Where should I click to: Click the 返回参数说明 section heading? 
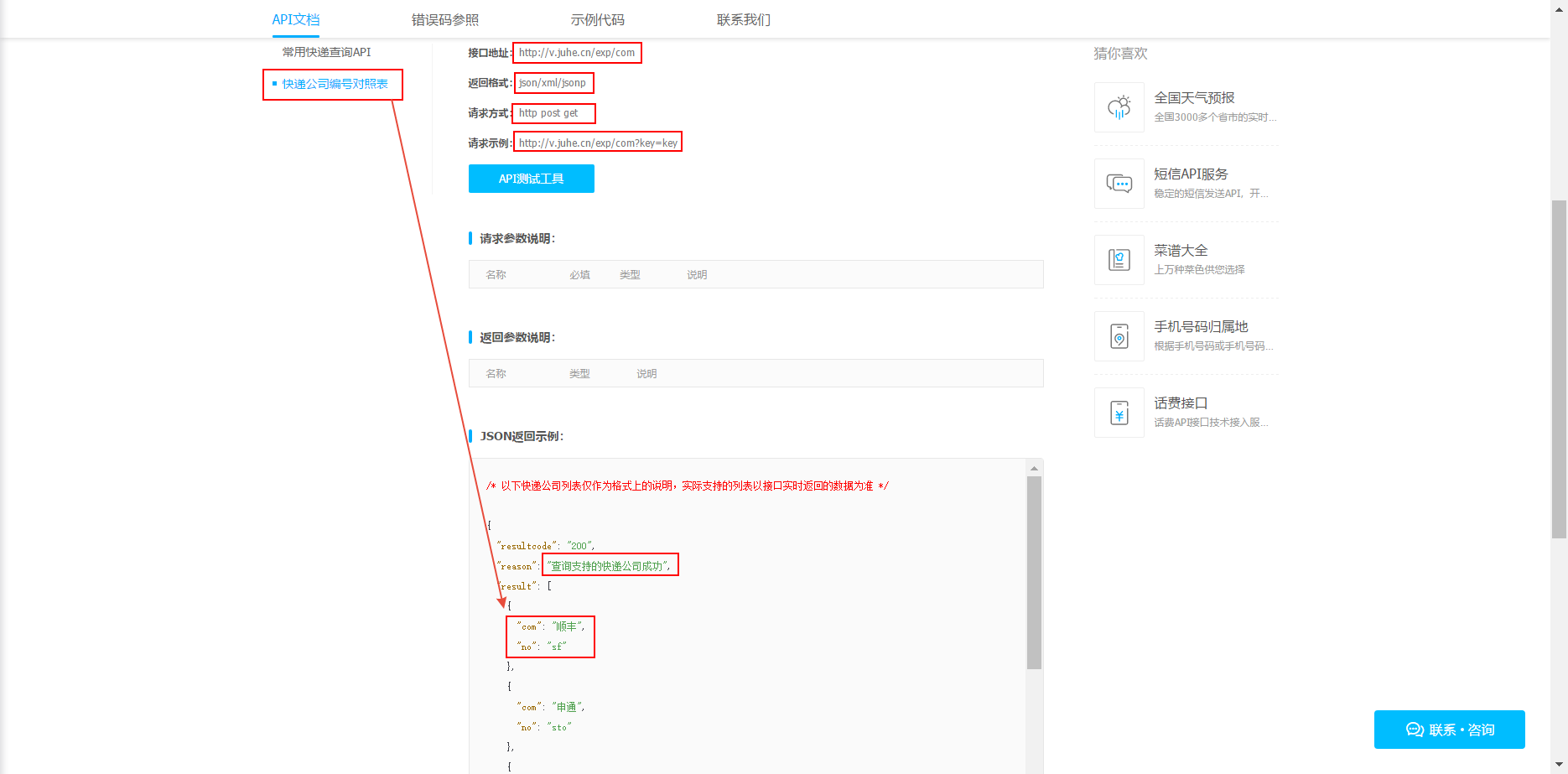tap(517, 338)
